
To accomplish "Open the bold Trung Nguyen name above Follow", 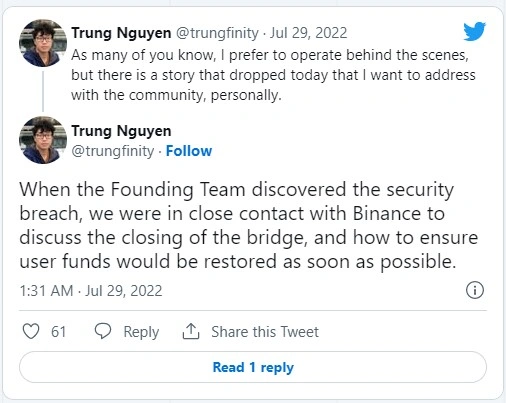I will [x=121, y=131].
